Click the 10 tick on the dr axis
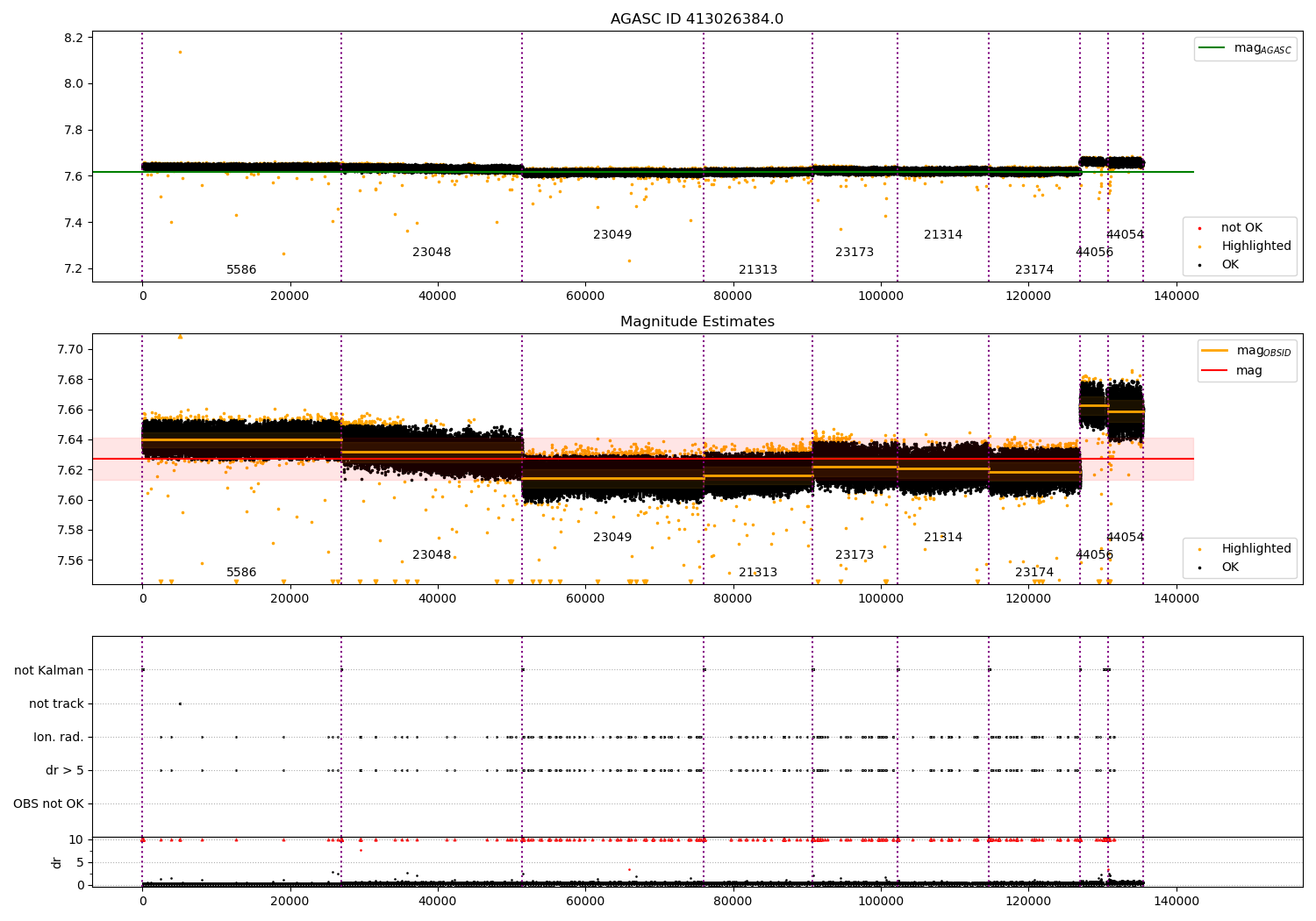 (x=76, y=840)
